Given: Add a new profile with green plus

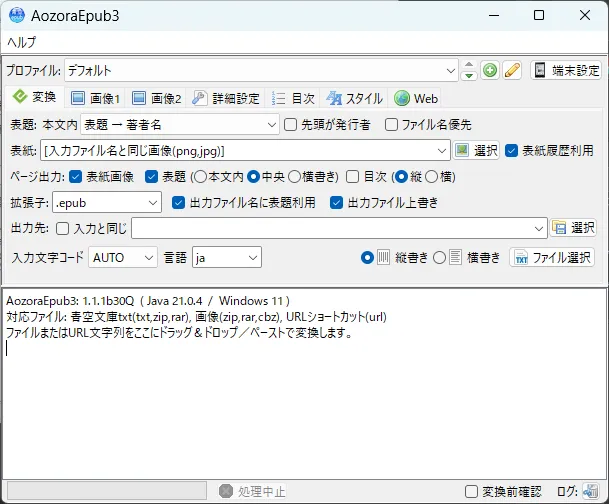Looking at the screenshot, I should point(490,71).
